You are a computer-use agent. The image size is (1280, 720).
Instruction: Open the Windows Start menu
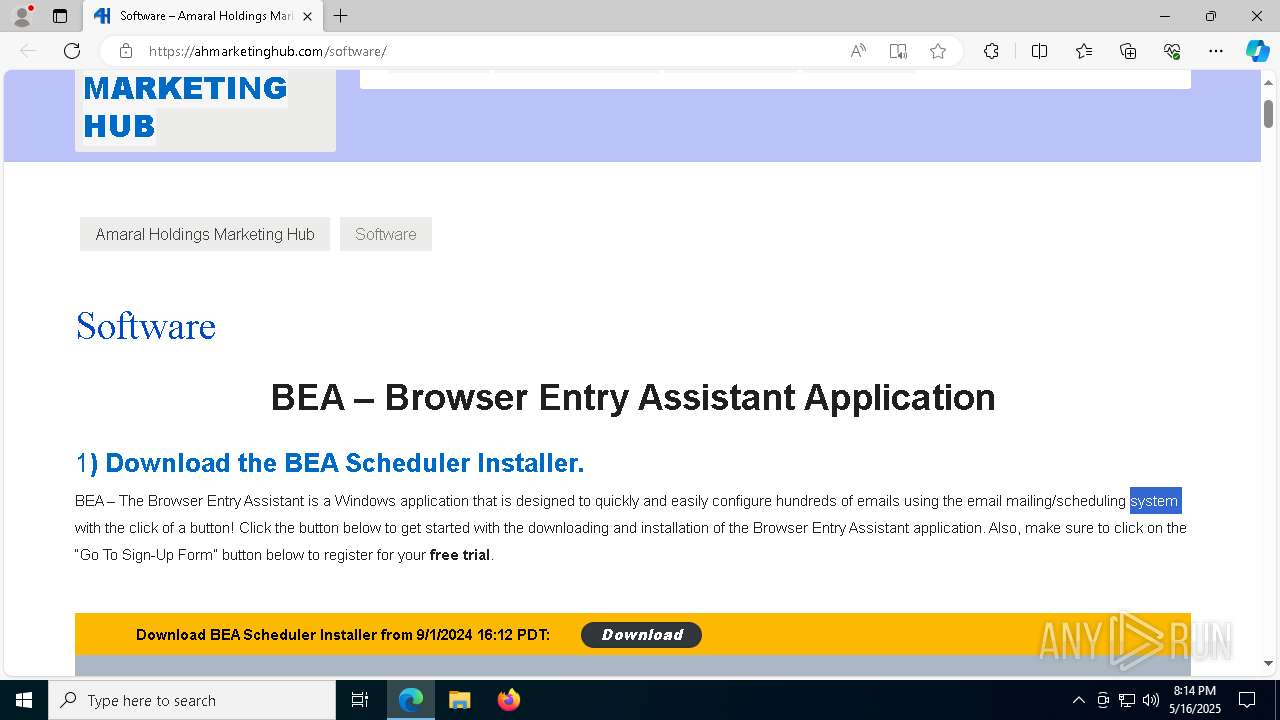[x=24, y=700]
